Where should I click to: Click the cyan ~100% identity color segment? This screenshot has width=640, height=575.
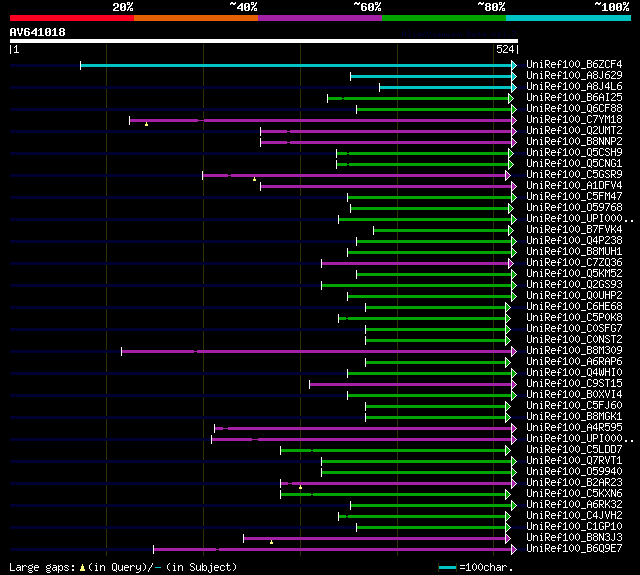[x=569, y=18]
